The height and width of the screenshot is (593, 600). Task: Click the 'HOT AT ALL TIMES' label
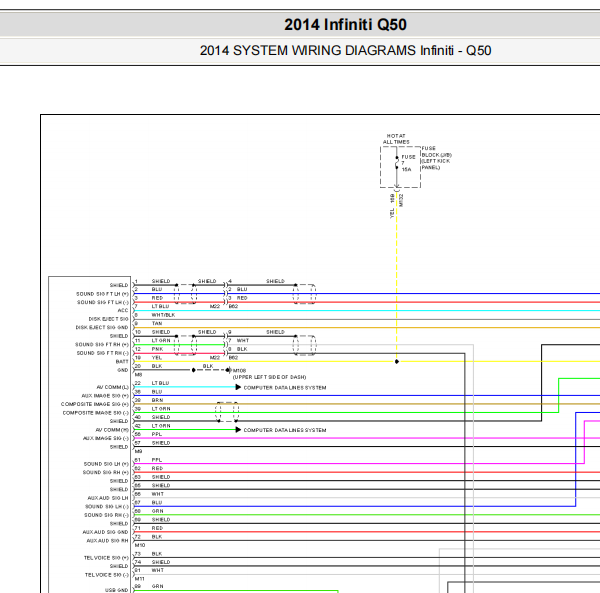click(396, 139)
